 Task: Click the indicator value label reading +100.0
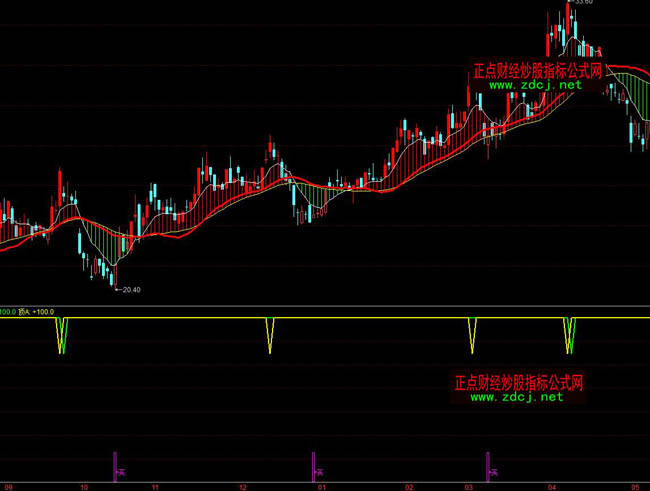click(x=43, y=311)
